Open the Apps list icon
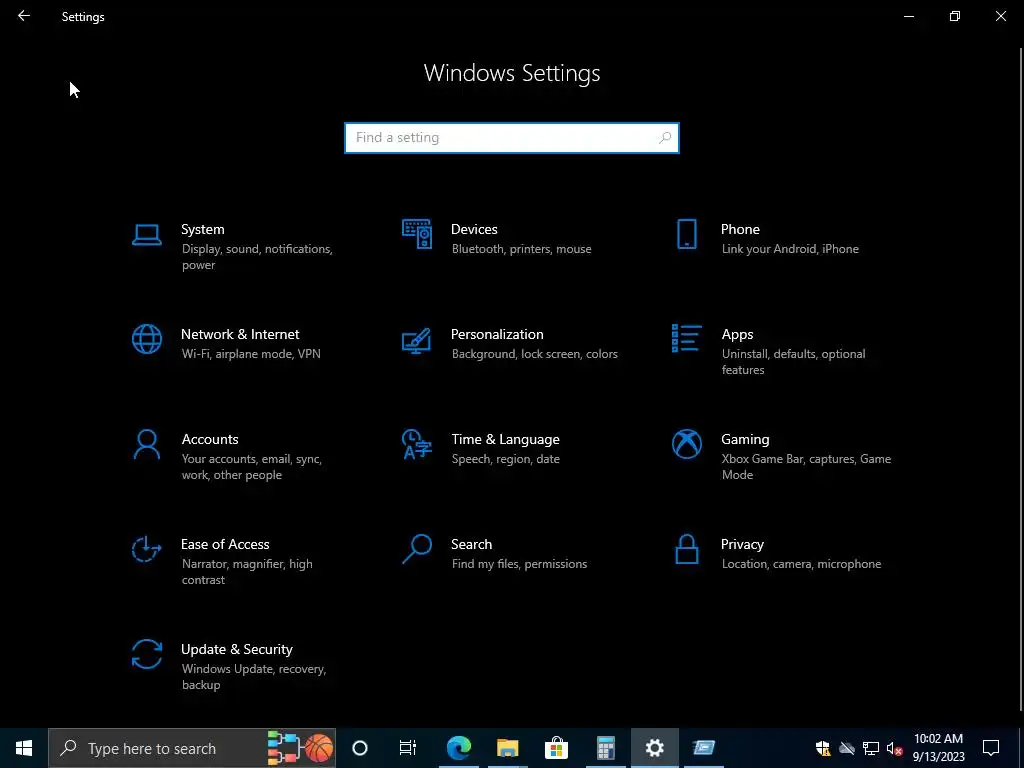Screen dimensions: 1024x768 click(686, 338)
